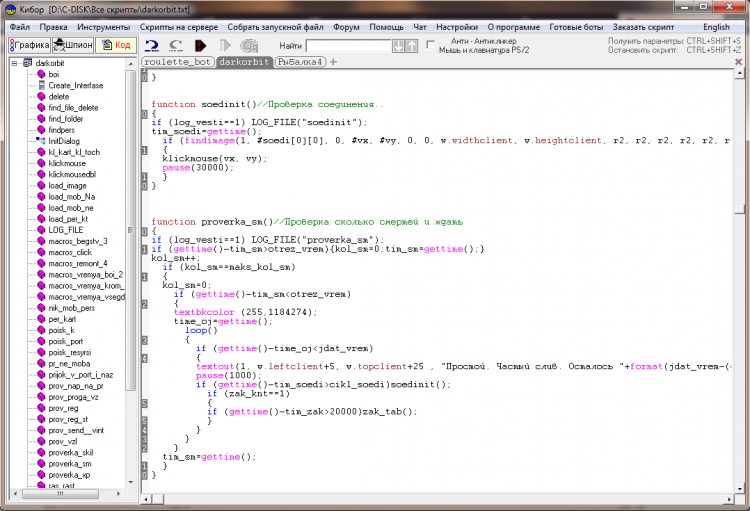Image resolution: width=750 pixels, height=511 pixels.
Task: Click the InitDialog icon in tree
Action: (x=42, y=140)
